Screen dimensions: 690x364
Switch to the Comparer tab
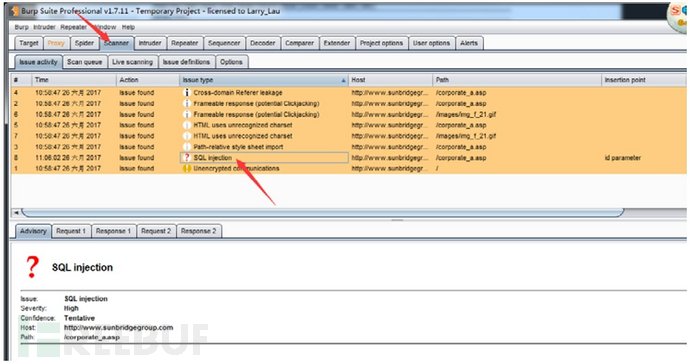click(x=299, y=43)
